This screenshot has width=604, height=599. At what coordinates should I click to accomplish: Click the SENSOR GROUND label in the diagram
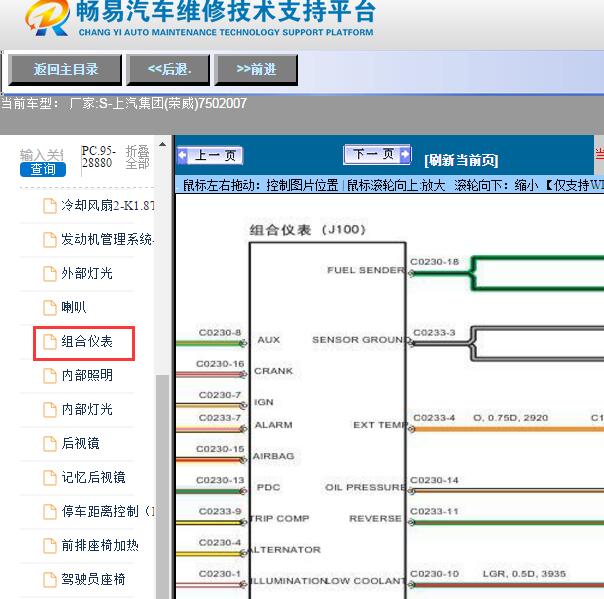tap(361, 340)
